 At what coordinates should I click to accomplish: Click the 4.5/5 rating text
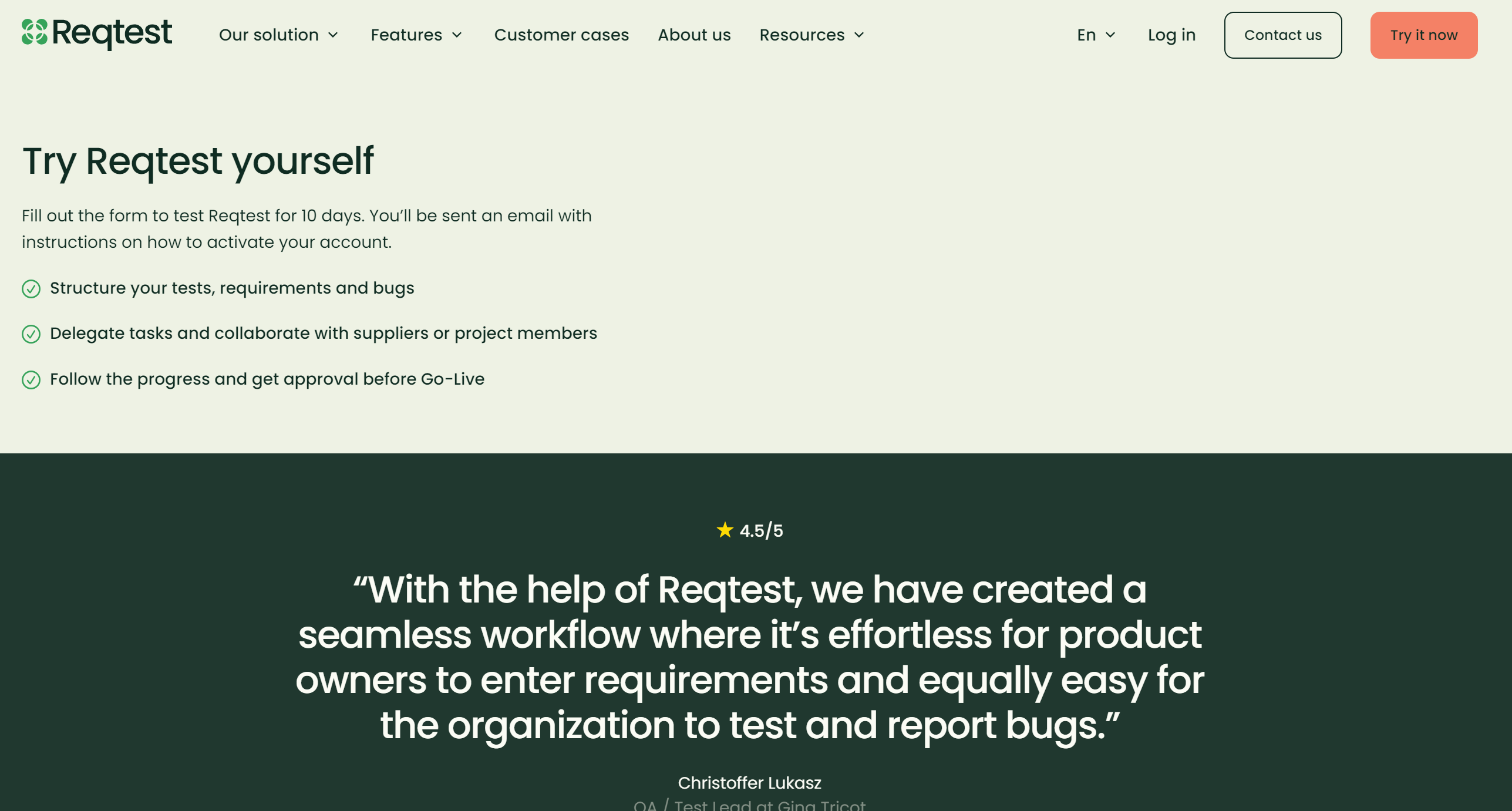pyautogui.click(x=761, y=531)
